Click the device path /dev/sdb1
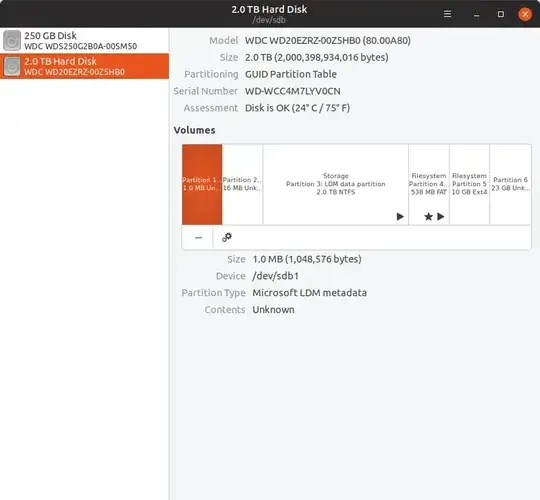Viewport: 540px width, 500px height. click(276, 276)
